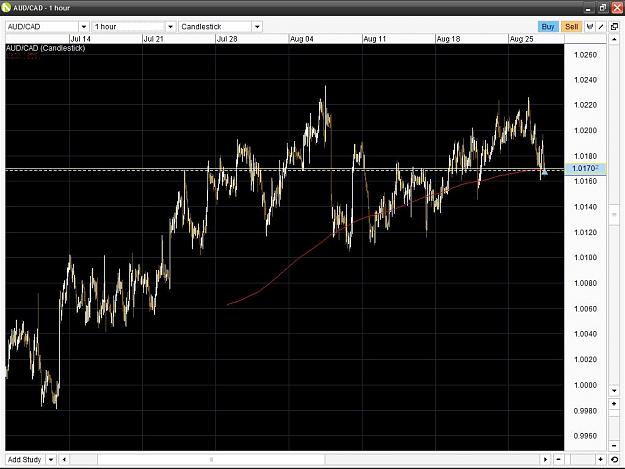Click the Aug 18 date label

tap(448, 39)
